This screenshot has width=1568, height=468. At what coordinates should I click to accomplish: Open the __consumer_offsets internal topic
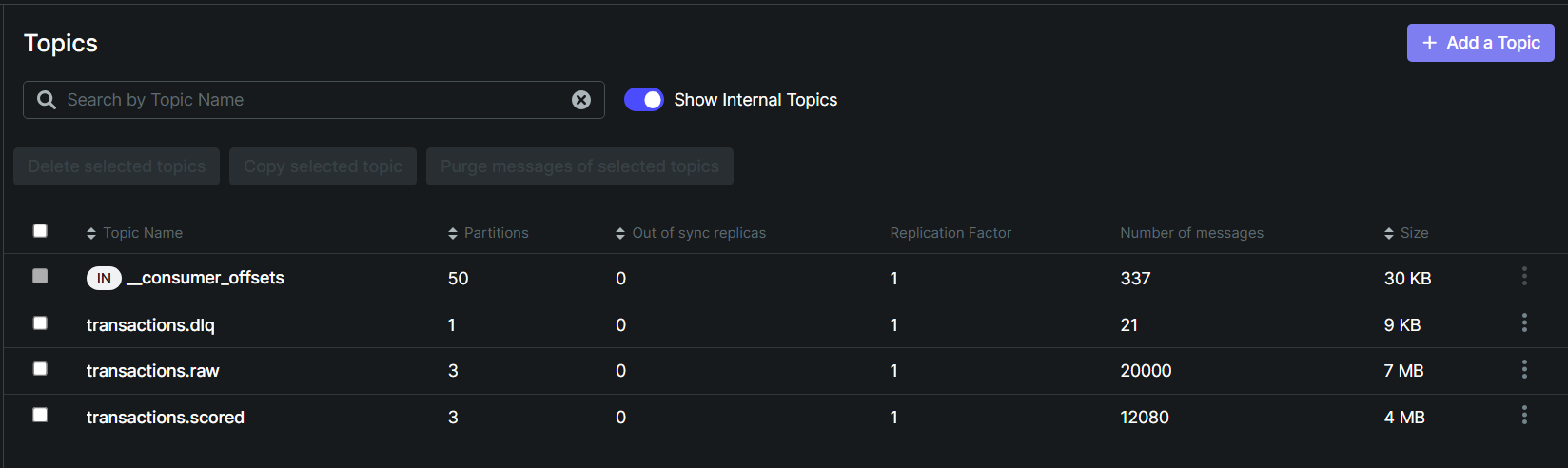click(206, 278)
